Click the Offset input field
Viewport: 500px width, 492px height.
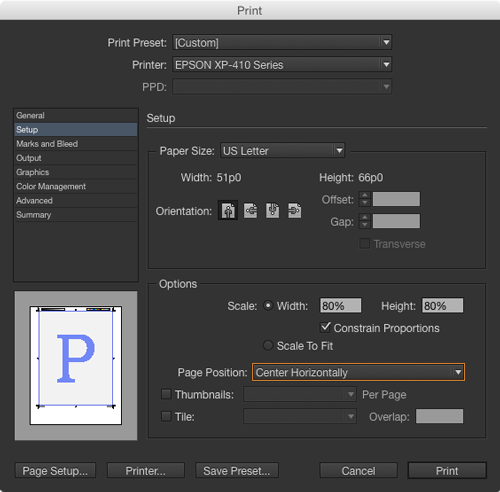pyautogui.click(x=396, y=199)
